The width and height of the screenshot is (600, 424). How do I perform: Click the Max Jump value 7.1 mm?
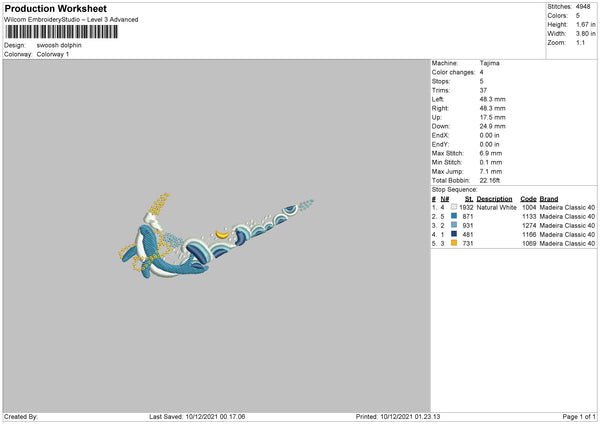(491, 171)
